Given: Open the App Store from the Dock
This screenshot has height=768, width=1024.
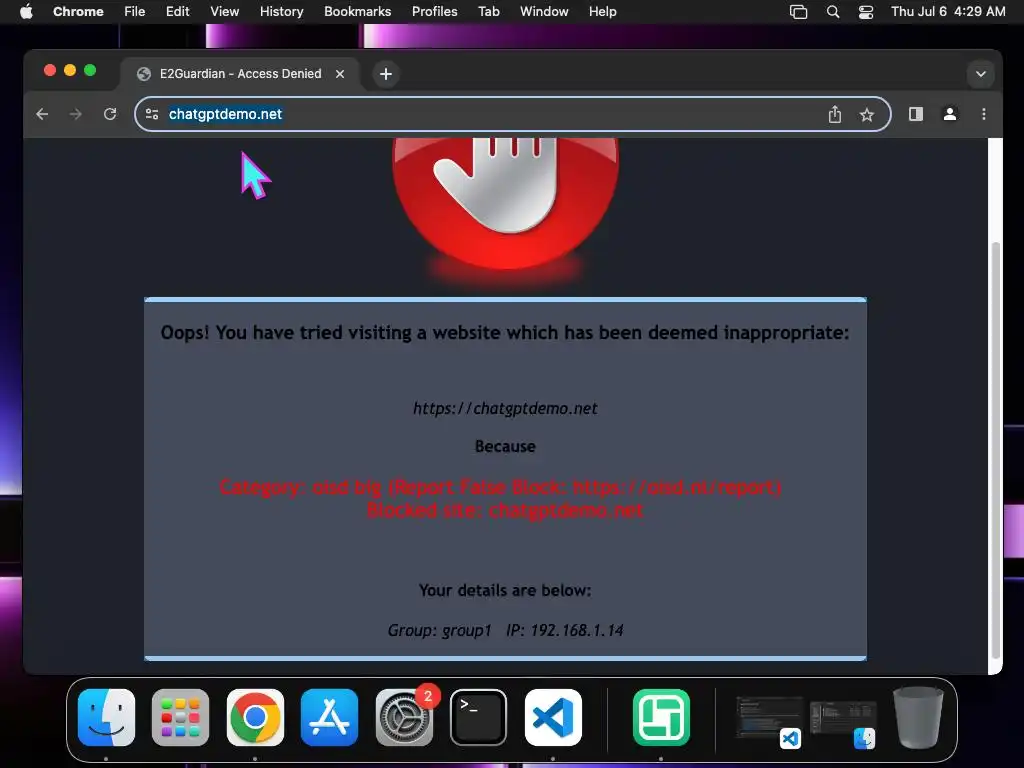Looking at the screenshot, I should point(329,717).
